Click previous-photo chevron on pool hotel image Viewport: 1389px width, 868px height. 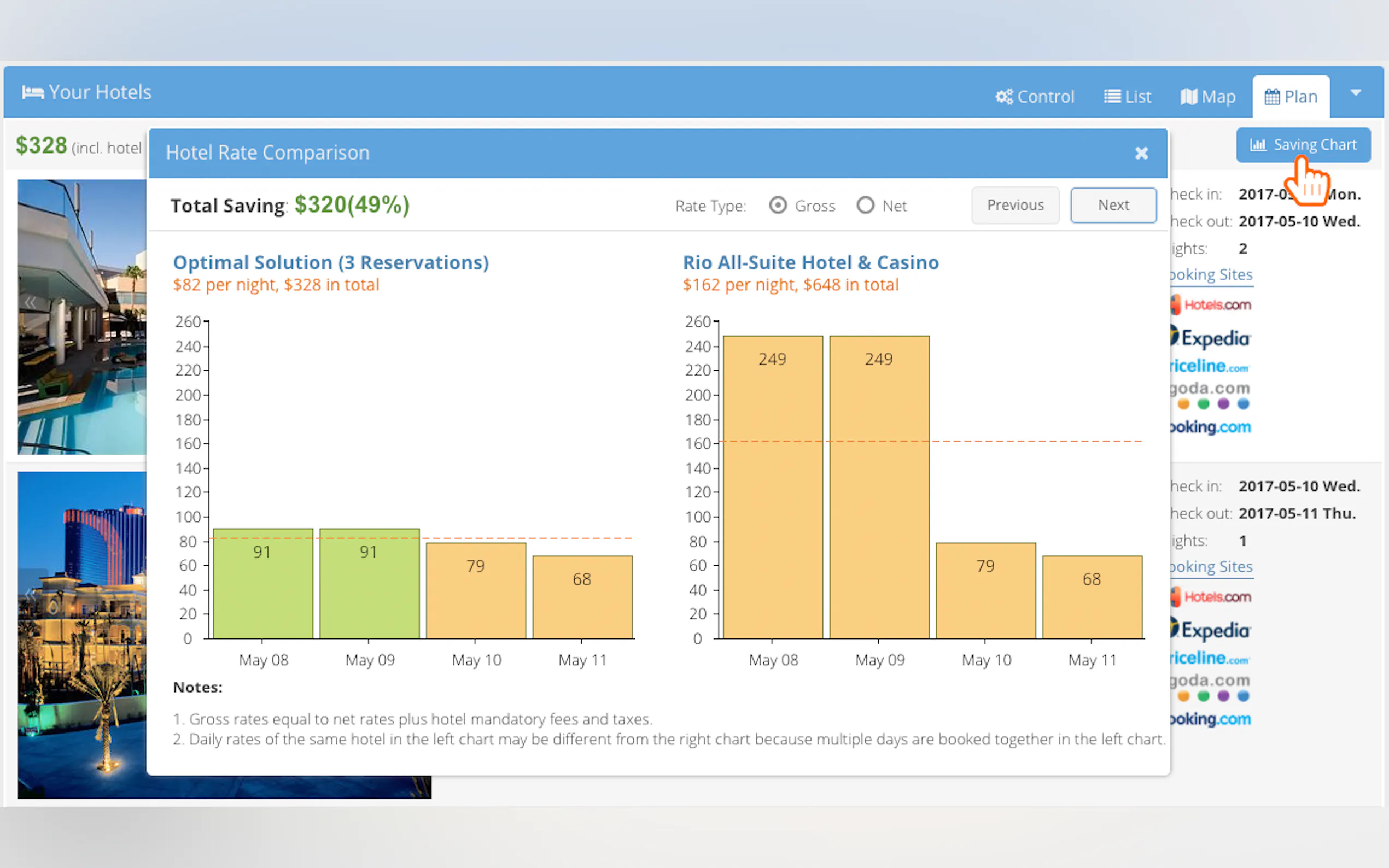31,302
